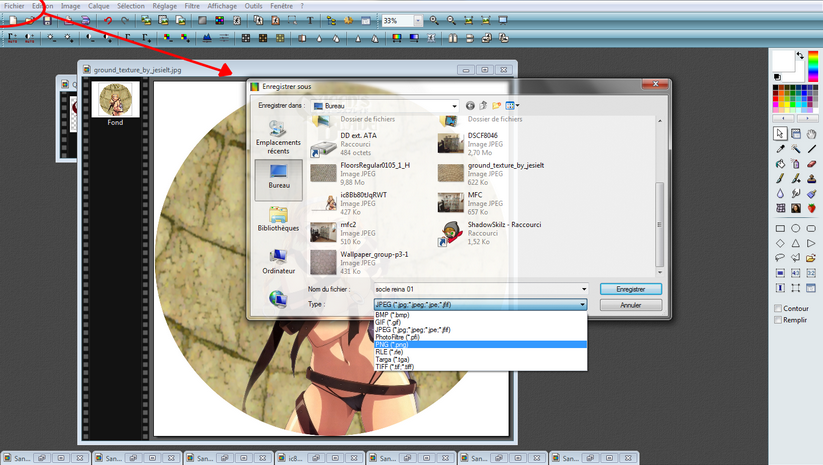Select the Clone stamp tool

(811, 178)
